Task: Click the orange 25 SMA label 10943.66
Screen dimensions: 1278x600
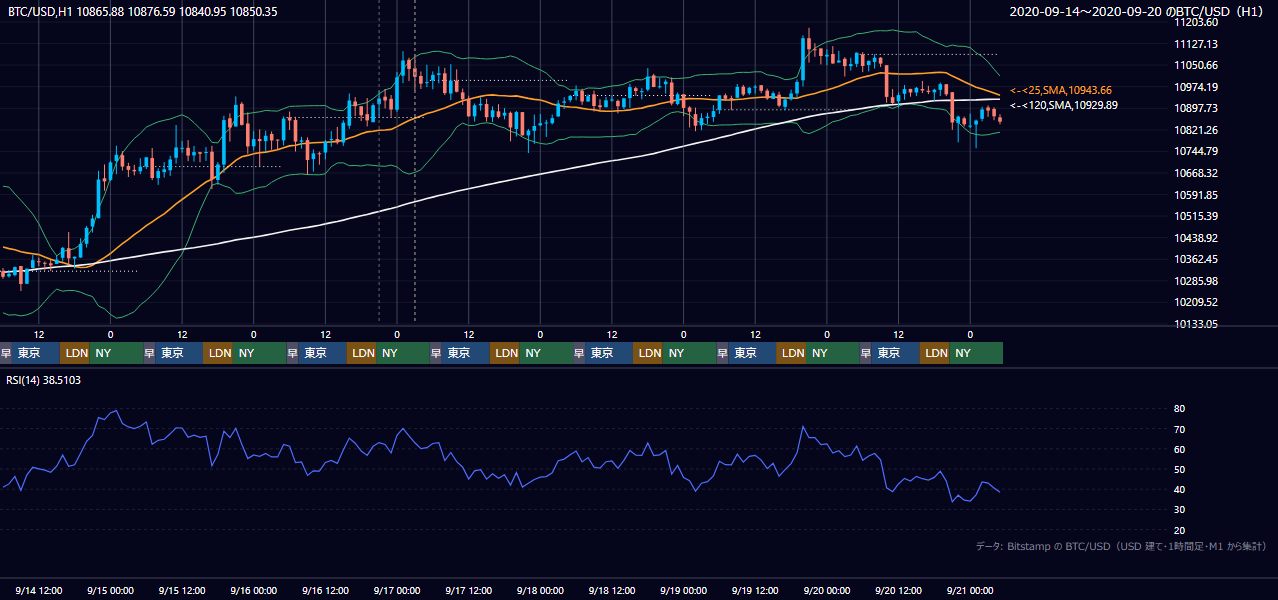Action: click(1061, 90)
